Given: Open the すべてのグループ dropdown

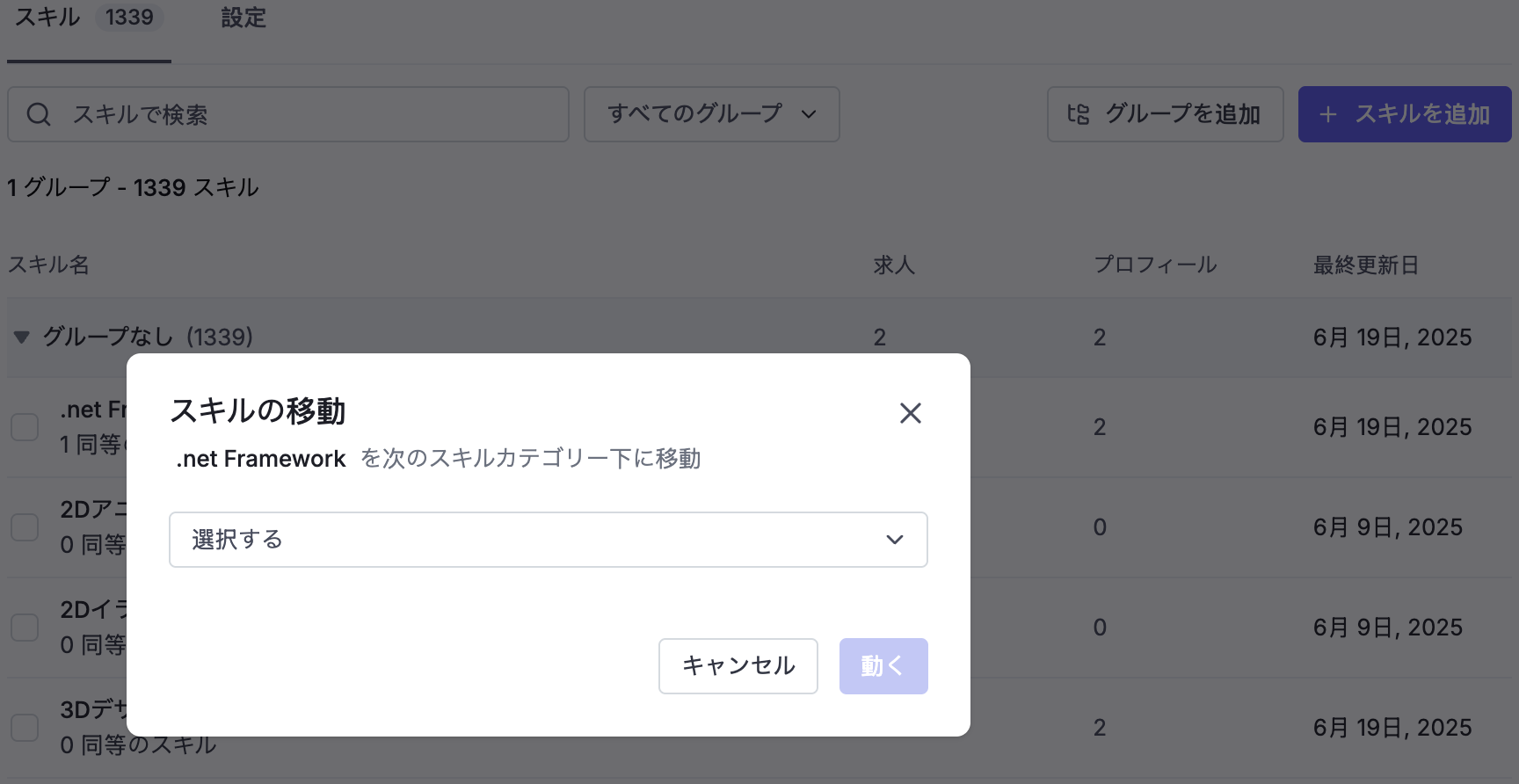Looking at the screenshot, I should pos(712,114).
